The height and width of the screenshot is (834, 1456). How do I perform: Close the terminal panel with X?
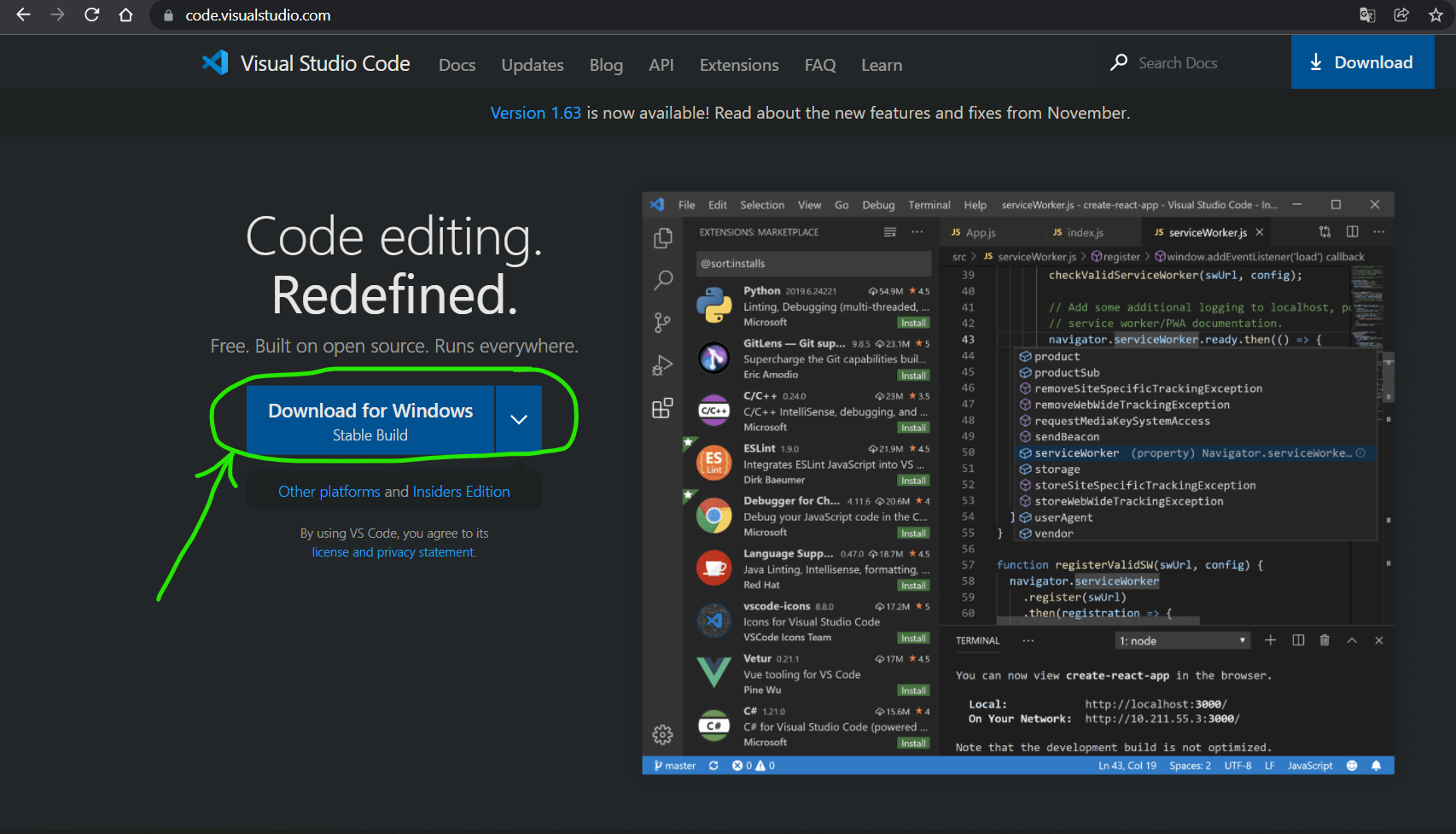point(1379,640)
